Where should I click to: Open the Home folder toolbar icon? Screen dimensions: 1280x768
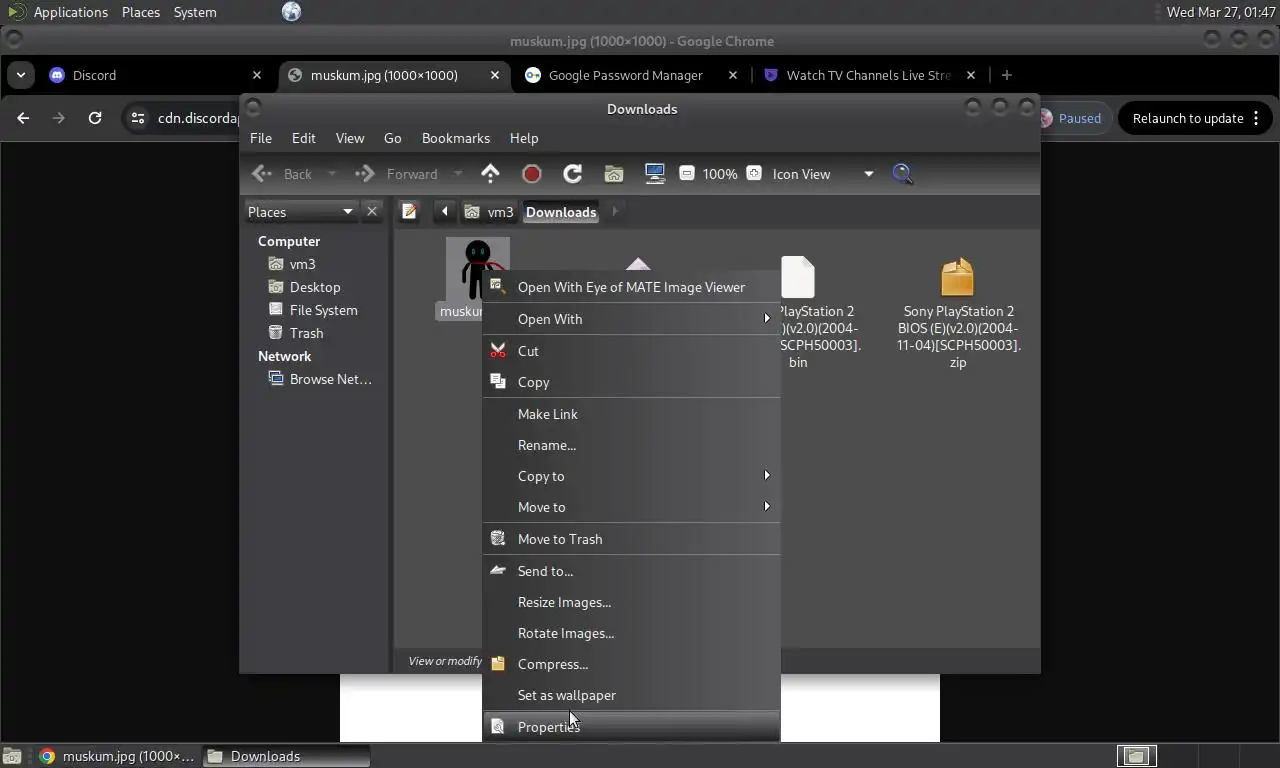click(614, 174)
